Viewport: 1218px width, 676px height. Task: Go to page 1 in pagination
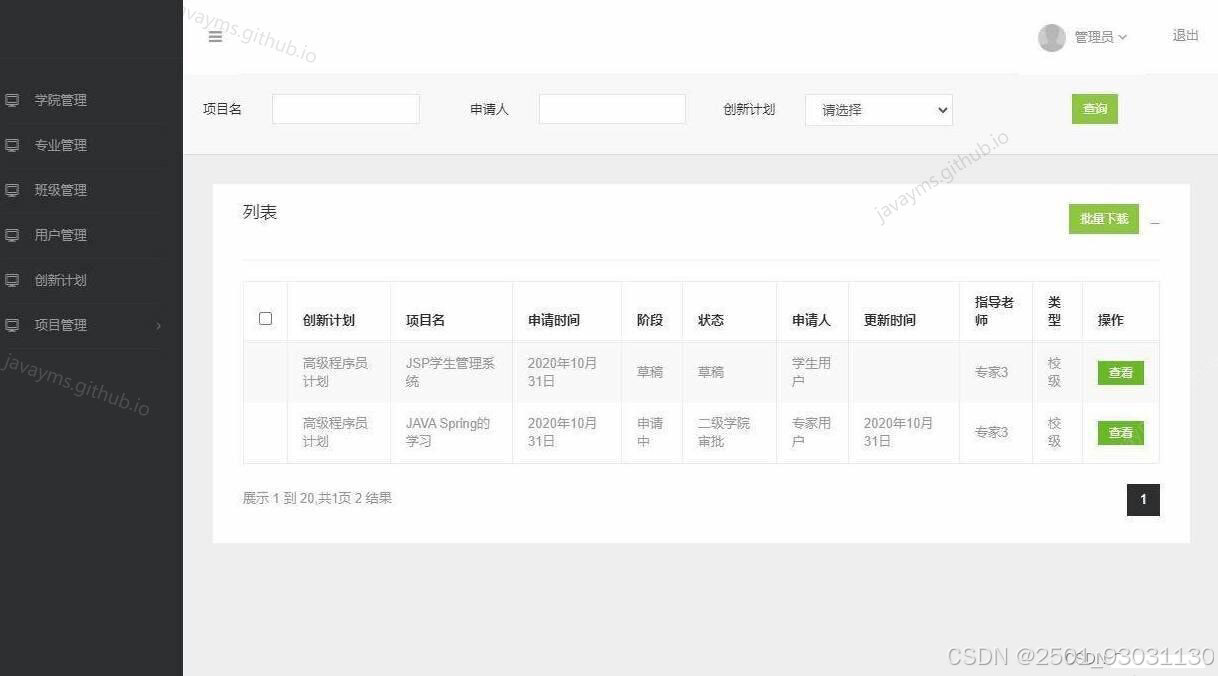(x=1143, y=500)
